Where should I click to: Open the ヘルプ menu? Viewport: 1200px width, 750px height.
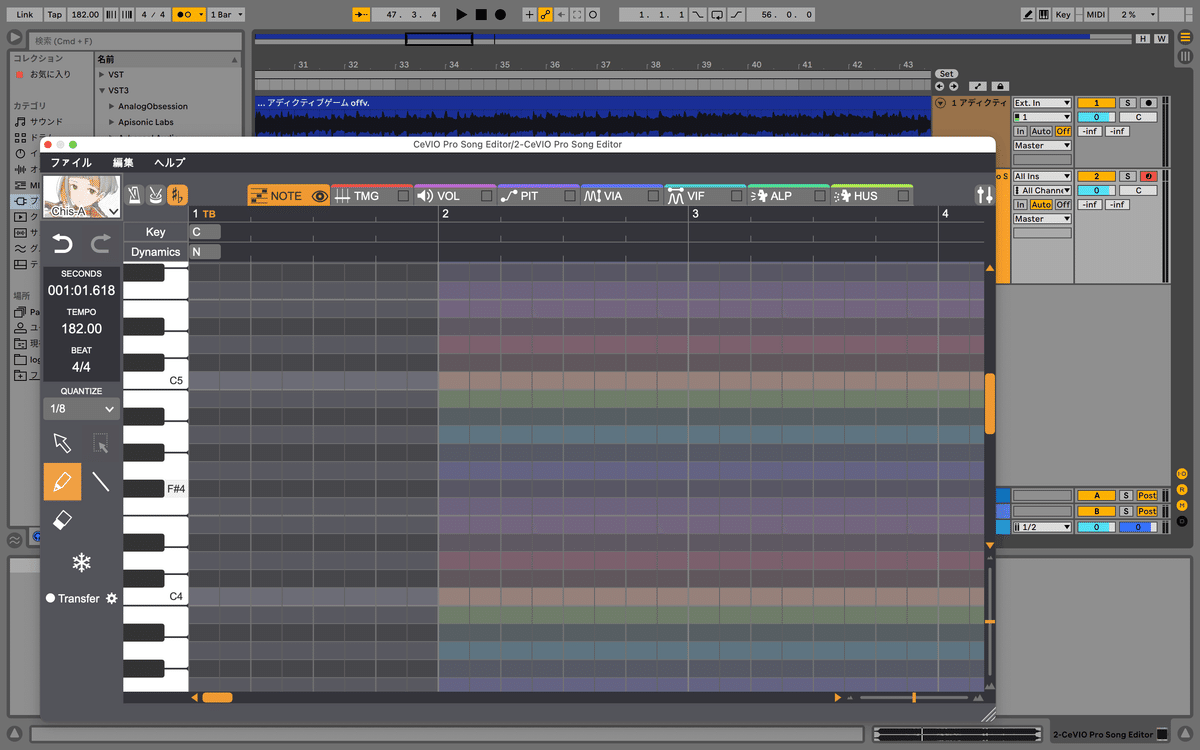pos(169,162)
